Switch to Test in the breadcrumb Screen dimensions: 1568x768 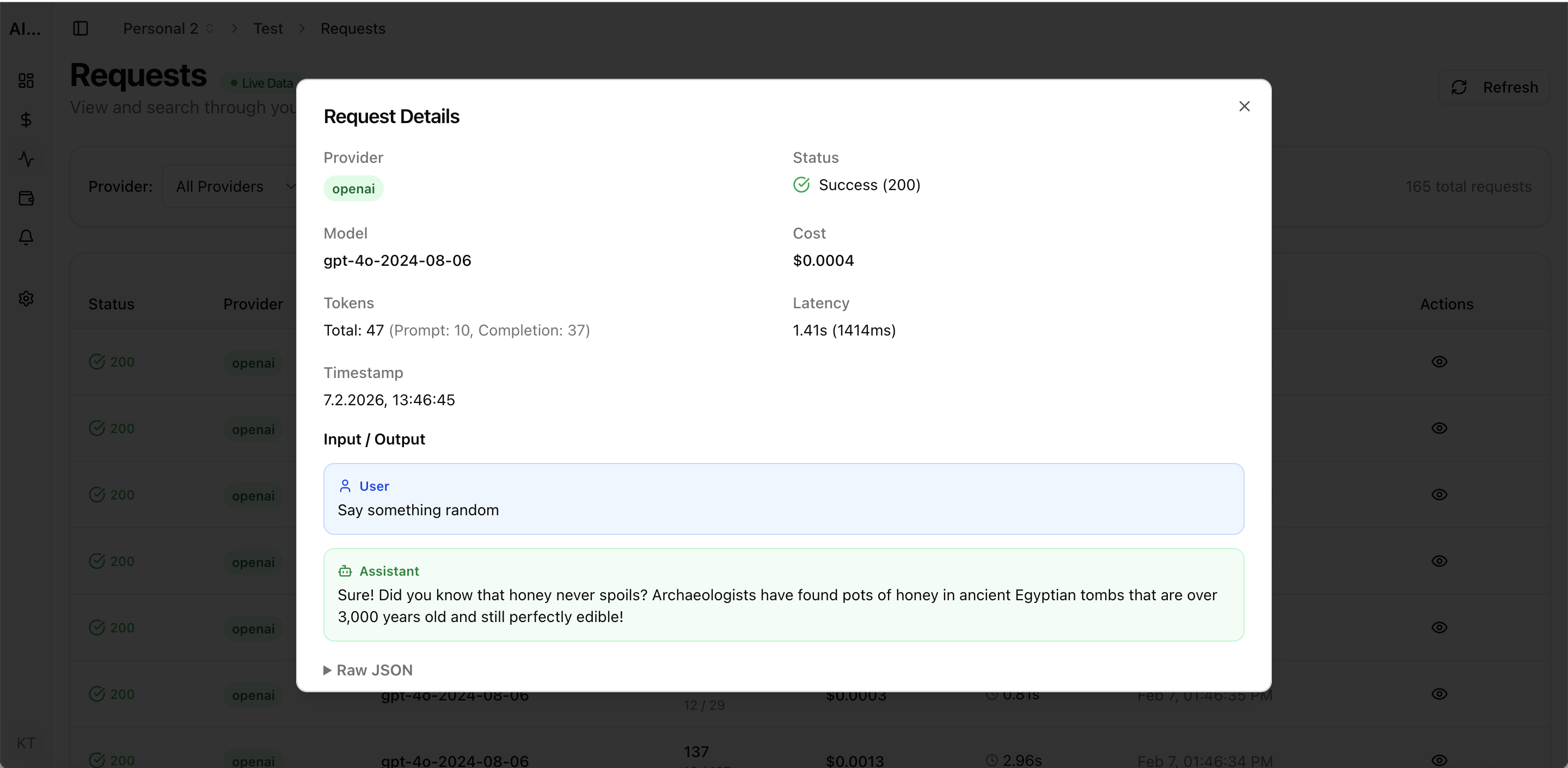tap(268, 28)
